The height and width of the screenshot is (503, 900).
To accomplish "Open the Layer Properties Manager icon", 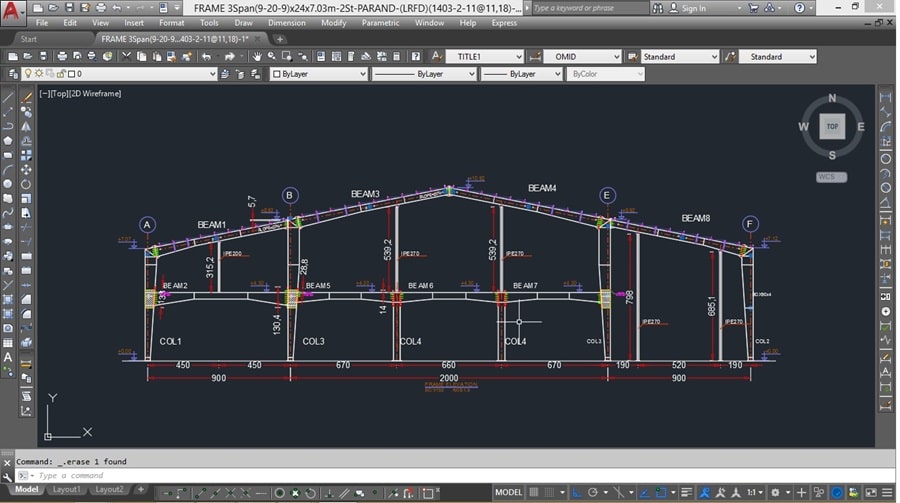I will (x=13, y=73).
